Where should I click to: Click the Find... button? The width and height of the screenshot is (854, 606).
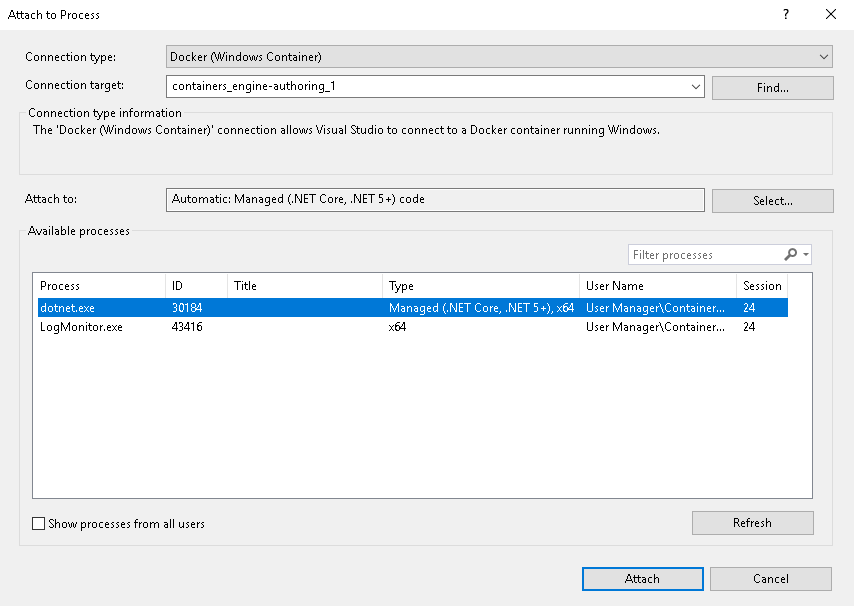coord(772,88)
